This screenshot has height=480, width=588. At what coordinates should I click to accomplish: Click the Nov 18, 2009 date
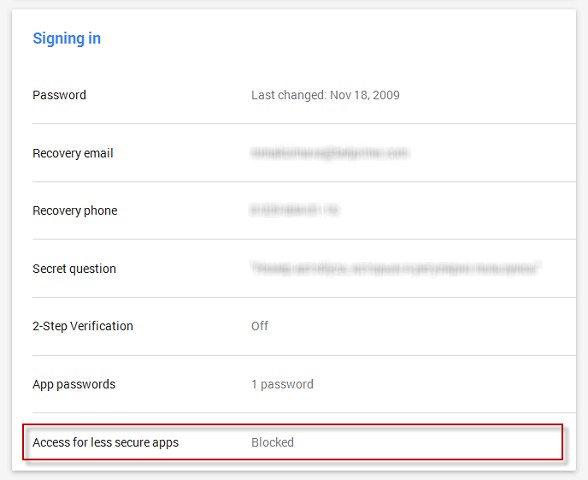point(365,95)
